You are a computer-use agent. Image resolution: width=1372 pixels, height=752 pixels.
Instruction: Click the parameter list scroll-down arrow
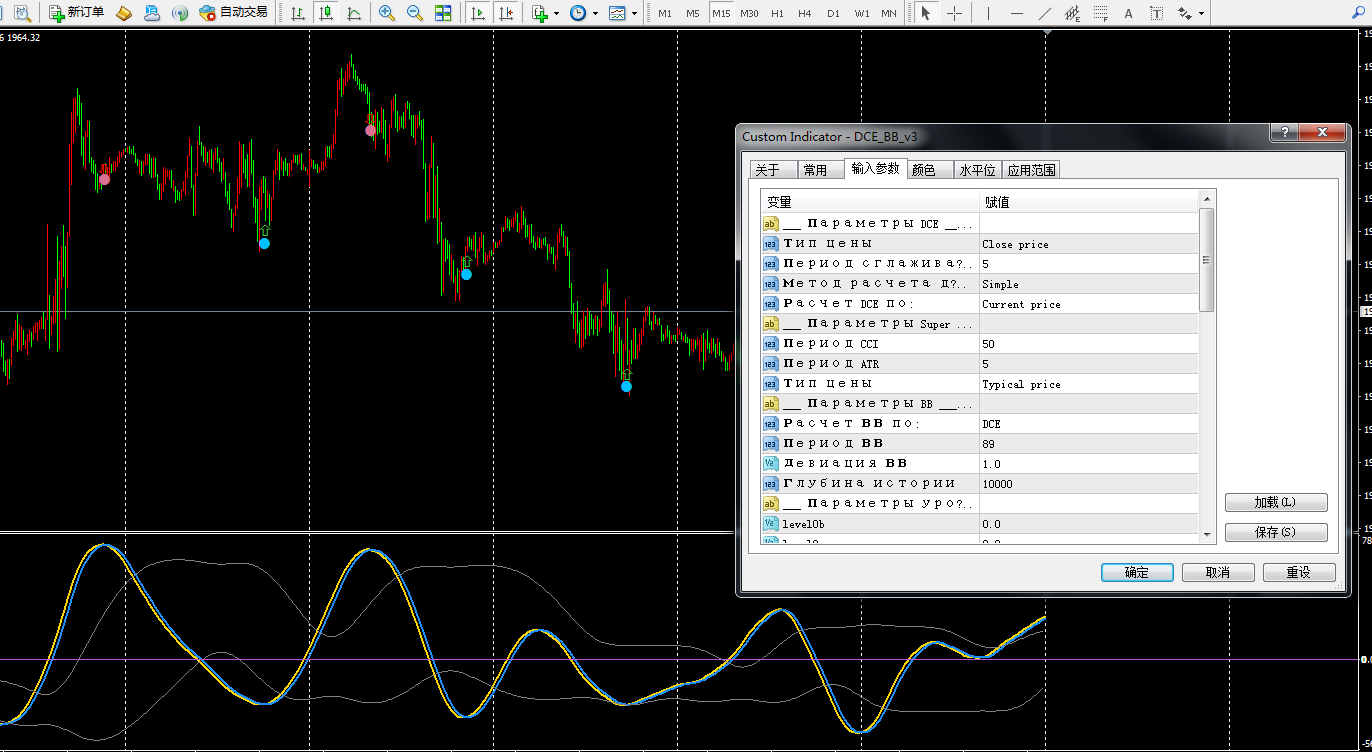[x=1207, y=535]
